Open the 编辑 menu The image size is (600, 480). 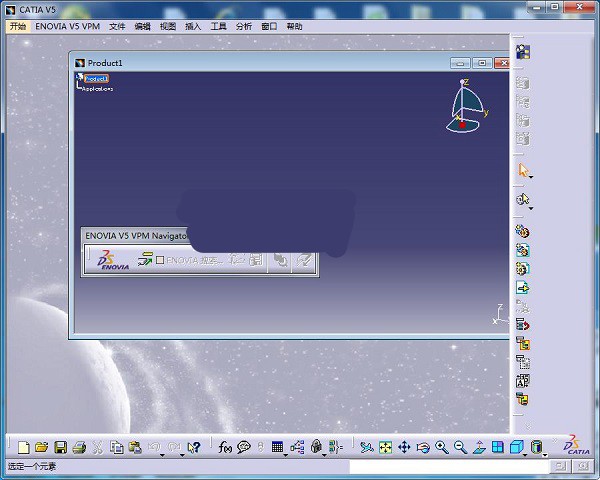[142, 26]
